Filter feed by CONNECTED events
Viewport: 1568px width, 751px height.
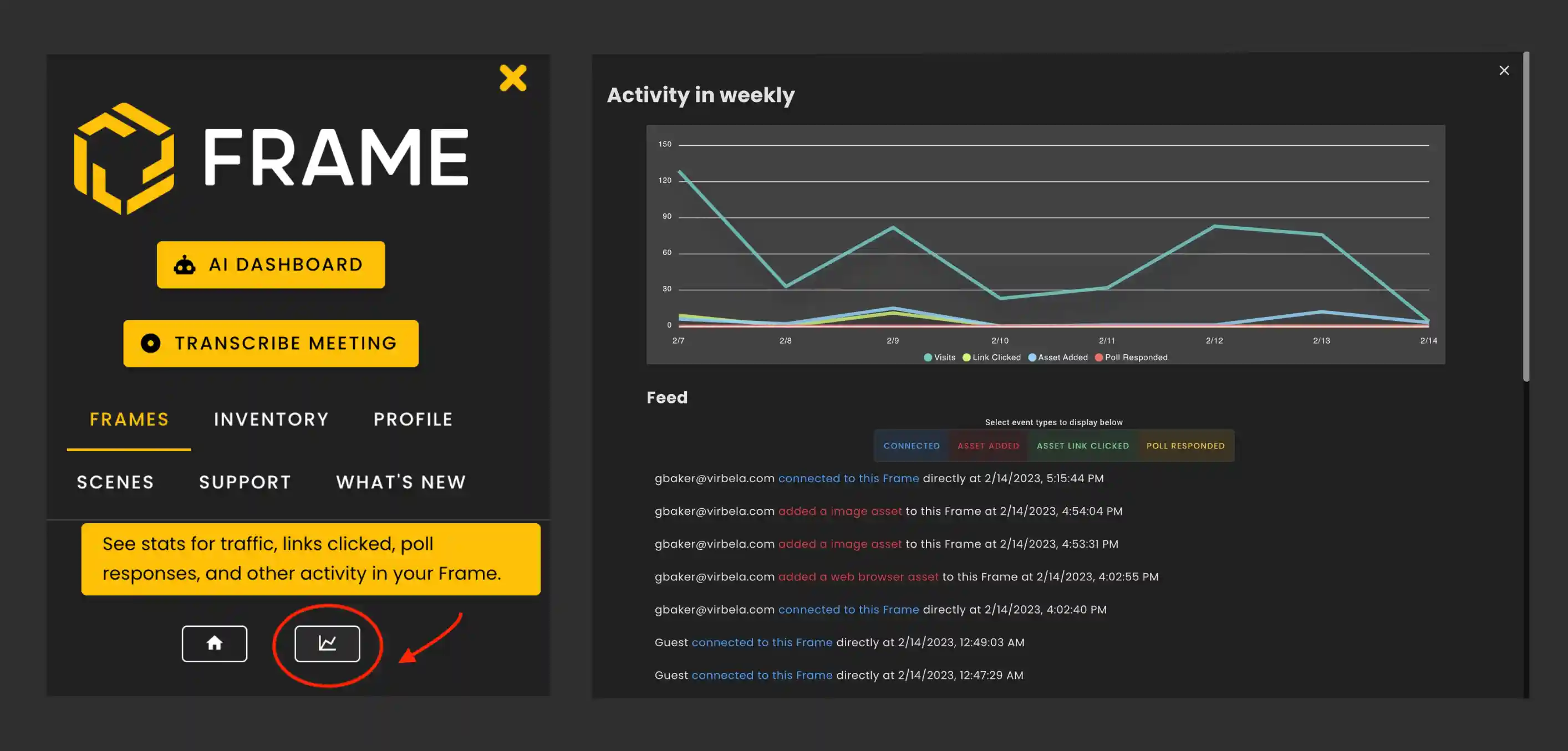click(x=911, y=446)
